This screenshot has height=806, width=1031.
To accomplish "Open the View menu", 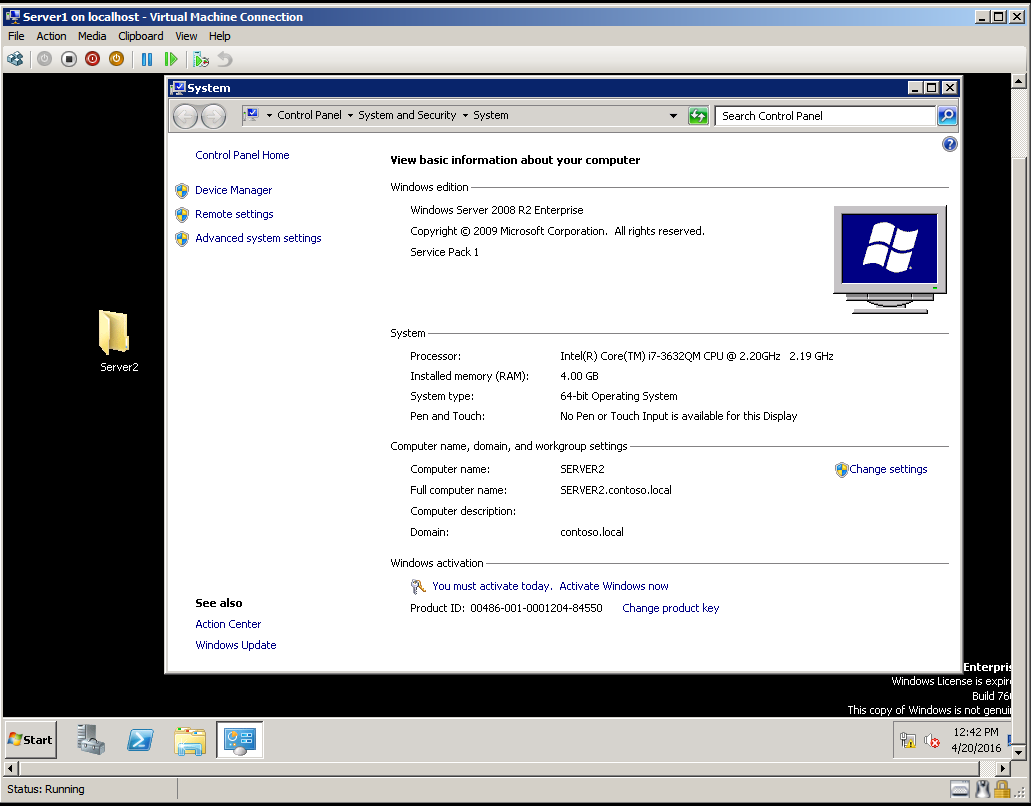I will coord(186,36).
